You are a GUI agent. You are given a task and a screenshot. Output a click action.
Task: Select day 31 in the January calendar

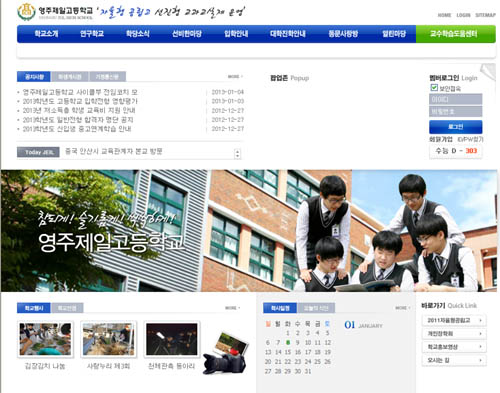point(307,371)
